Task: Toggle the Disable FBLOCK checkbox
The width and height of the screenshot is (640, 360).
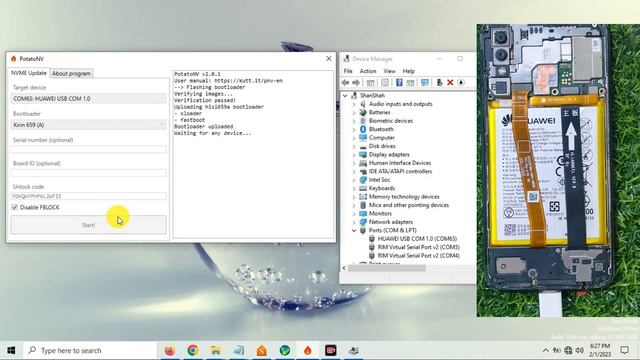Action: point(15,207)
